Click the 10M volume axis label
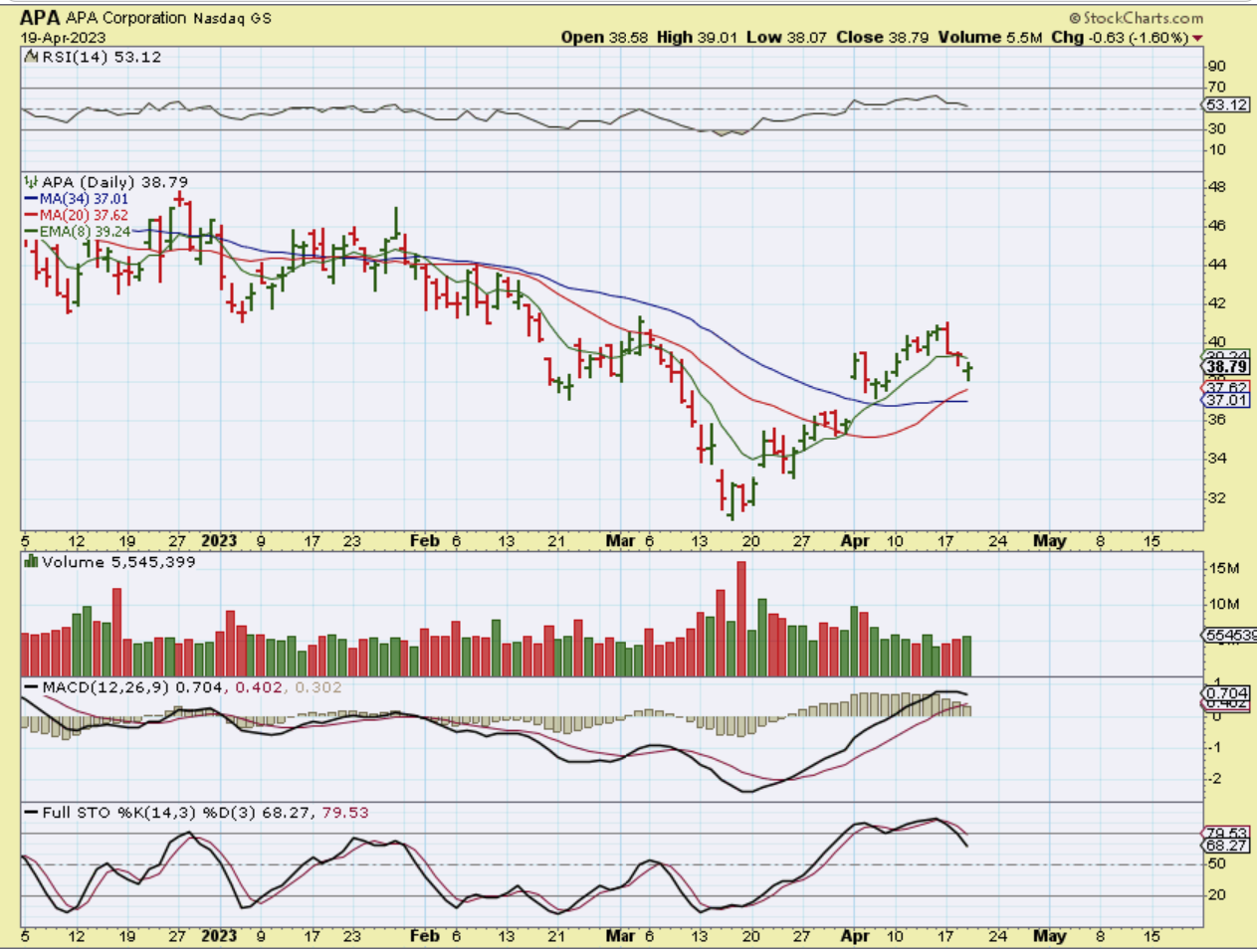Screen dimensions: 1257x952 (x=1224, y=604)
